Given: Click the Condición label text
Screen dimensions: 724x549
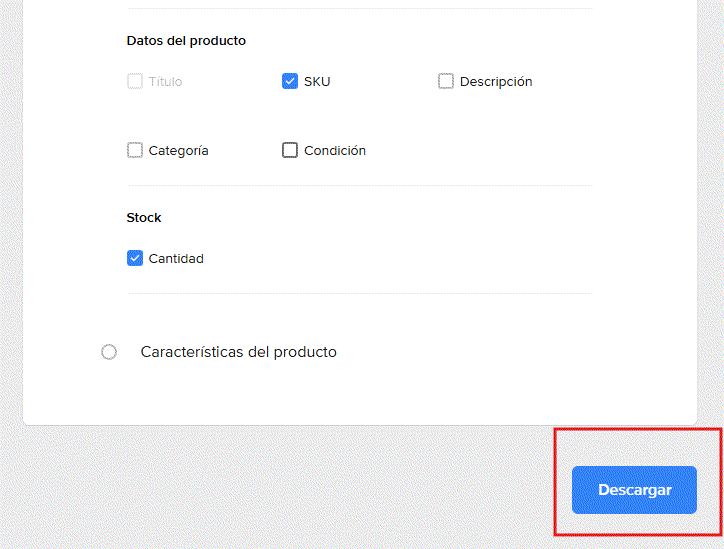Looking at the screenshot, I should point(335,151).
